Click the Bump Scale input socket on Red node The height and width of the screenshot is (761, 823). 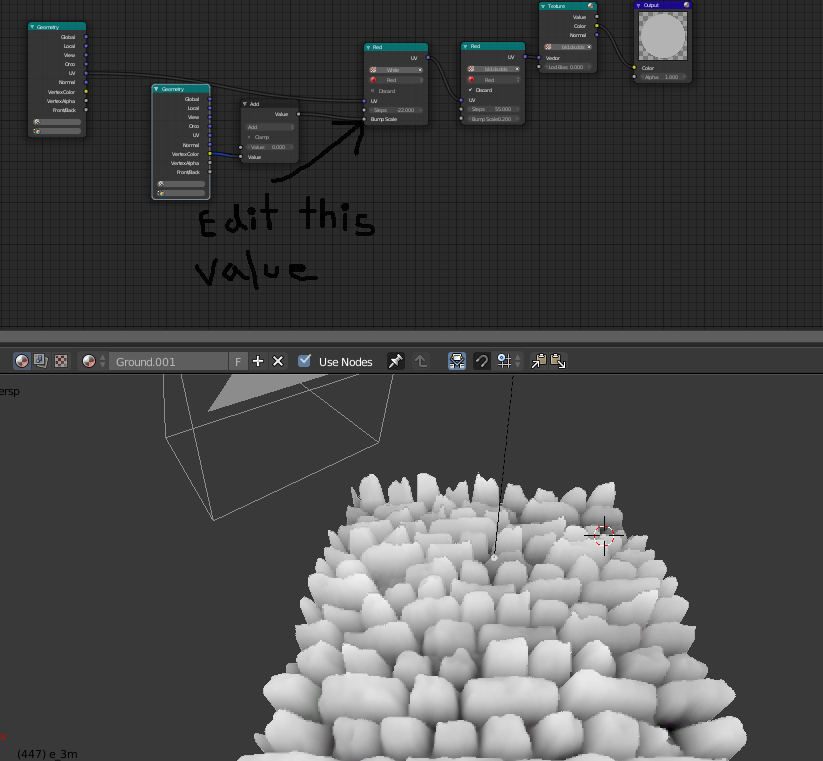pos(364,120)
